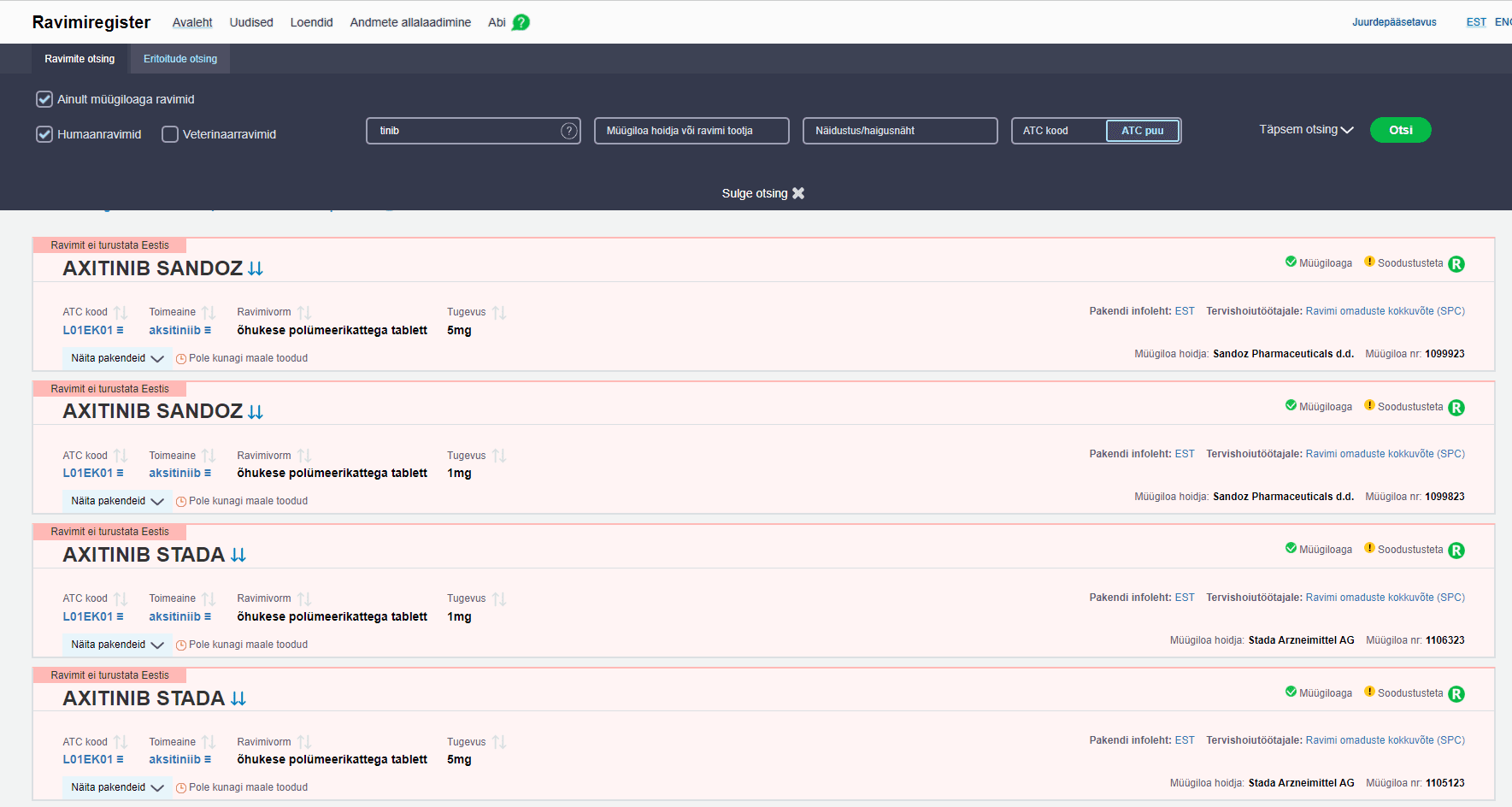1512x807 pixels.
Task: Open Ravimi omaduste kokkuvõte (SPC) of first result
Action: [x=1385, y=311]
